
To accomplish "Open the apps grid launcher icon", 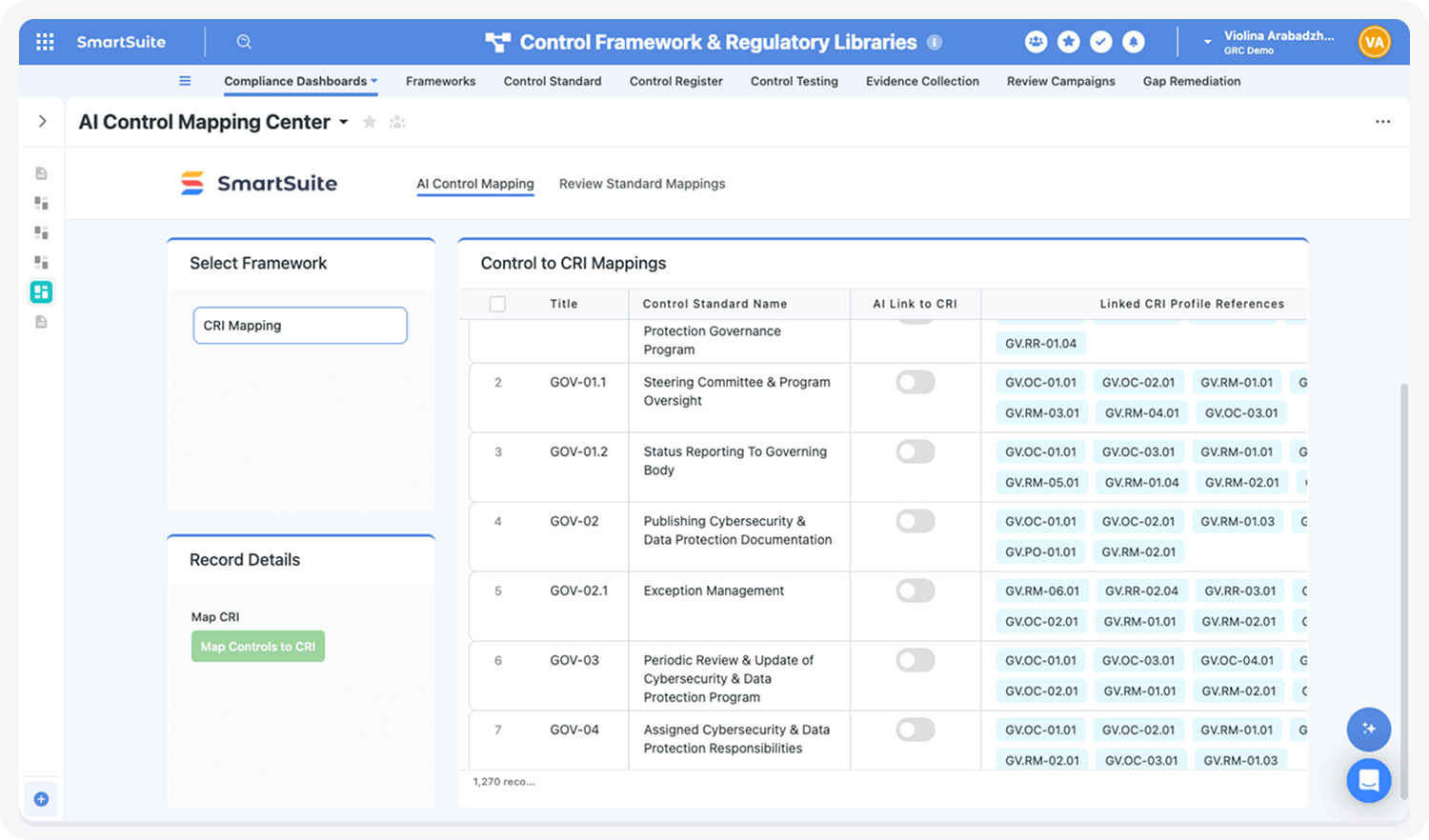I will (x=45, y=42).
